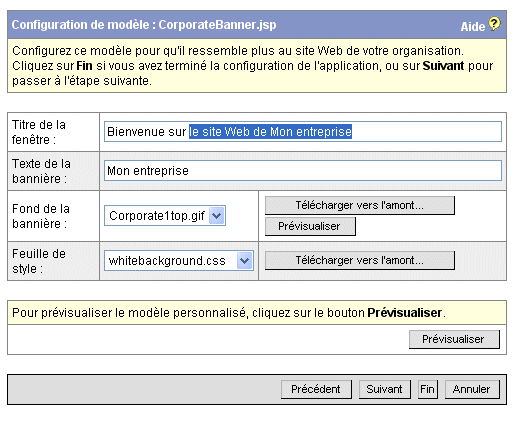Screen dimensions: 525x421
Task: Go back with the Précédent button
Action: [x=316, y=389]
